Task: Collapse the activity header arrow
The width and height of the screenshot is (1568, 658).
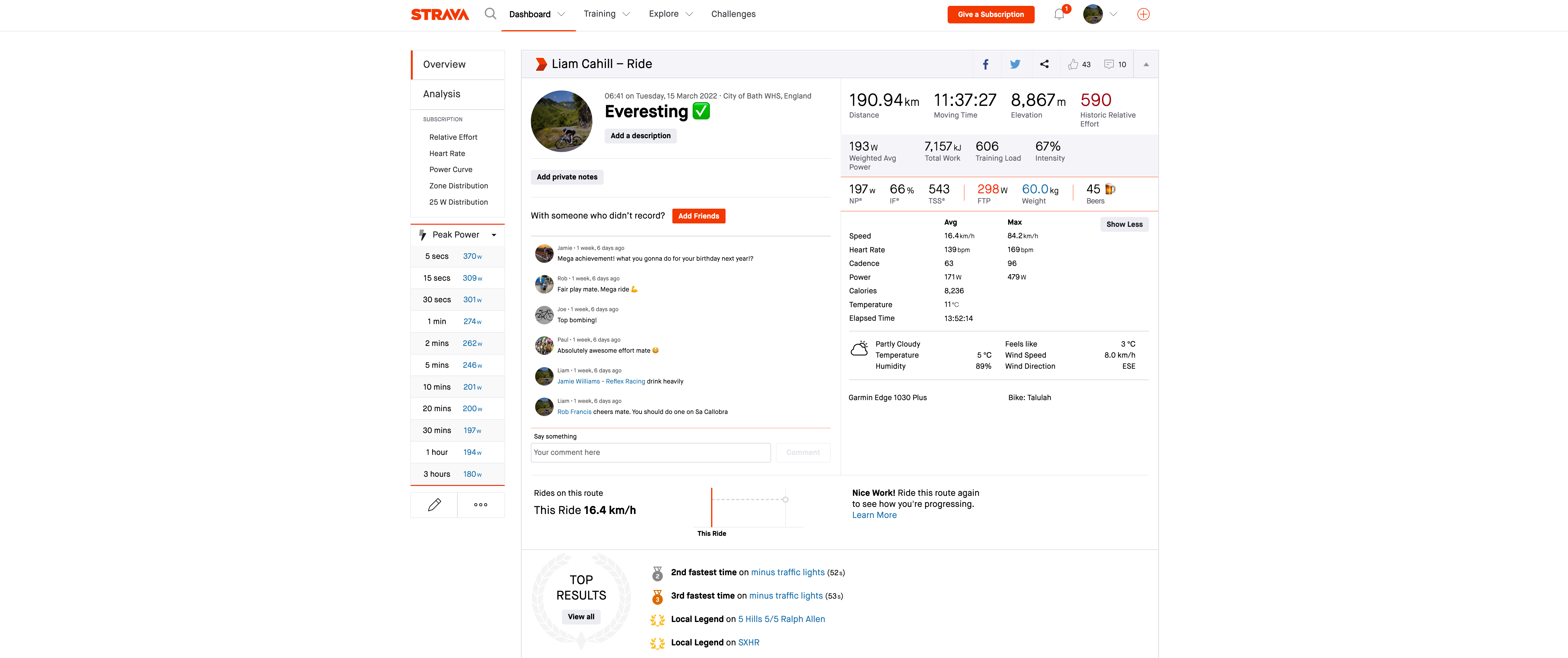Action: point(1146,64)
